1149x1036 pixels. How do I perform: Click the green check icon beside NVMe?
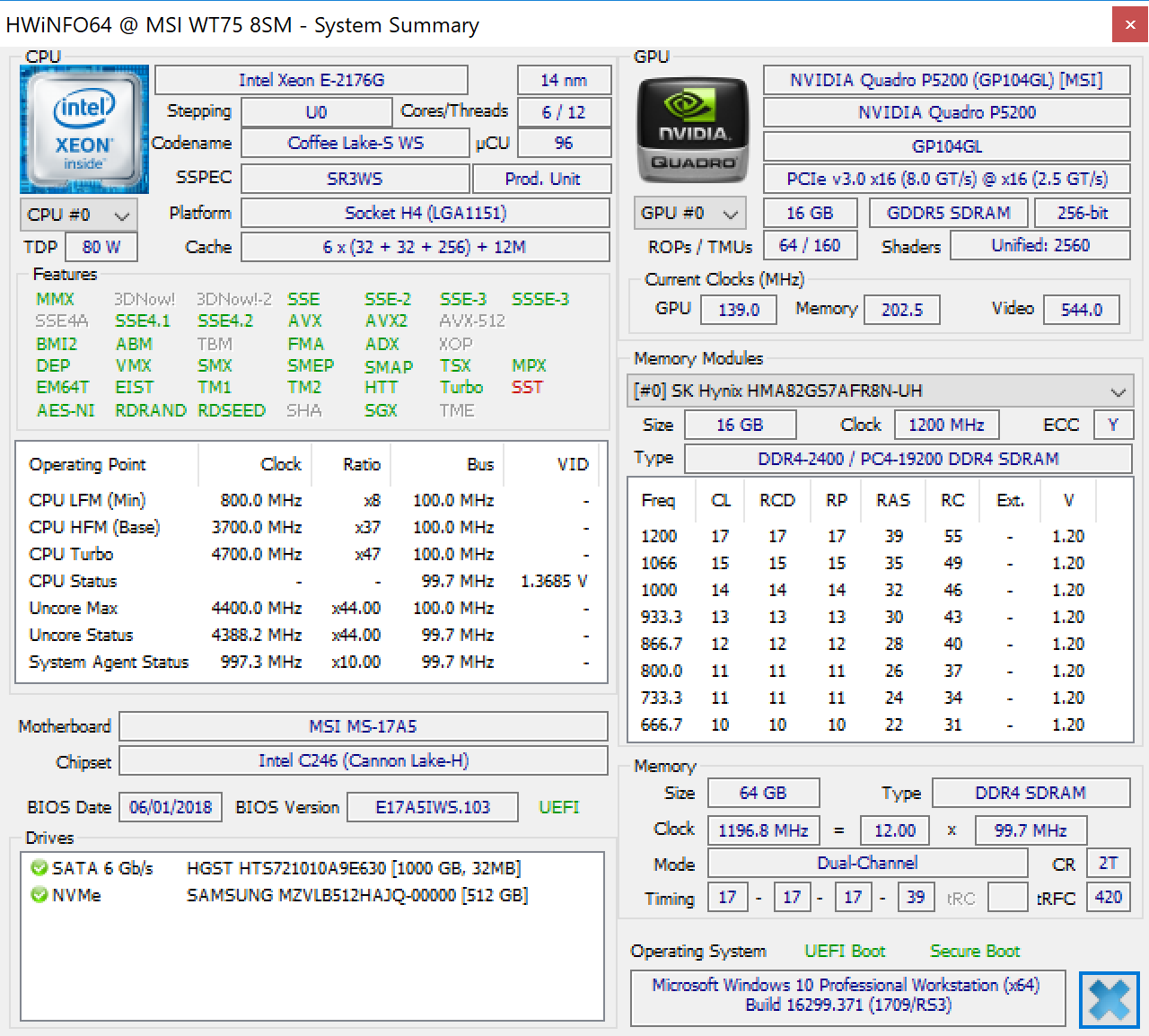coord(39,895)
